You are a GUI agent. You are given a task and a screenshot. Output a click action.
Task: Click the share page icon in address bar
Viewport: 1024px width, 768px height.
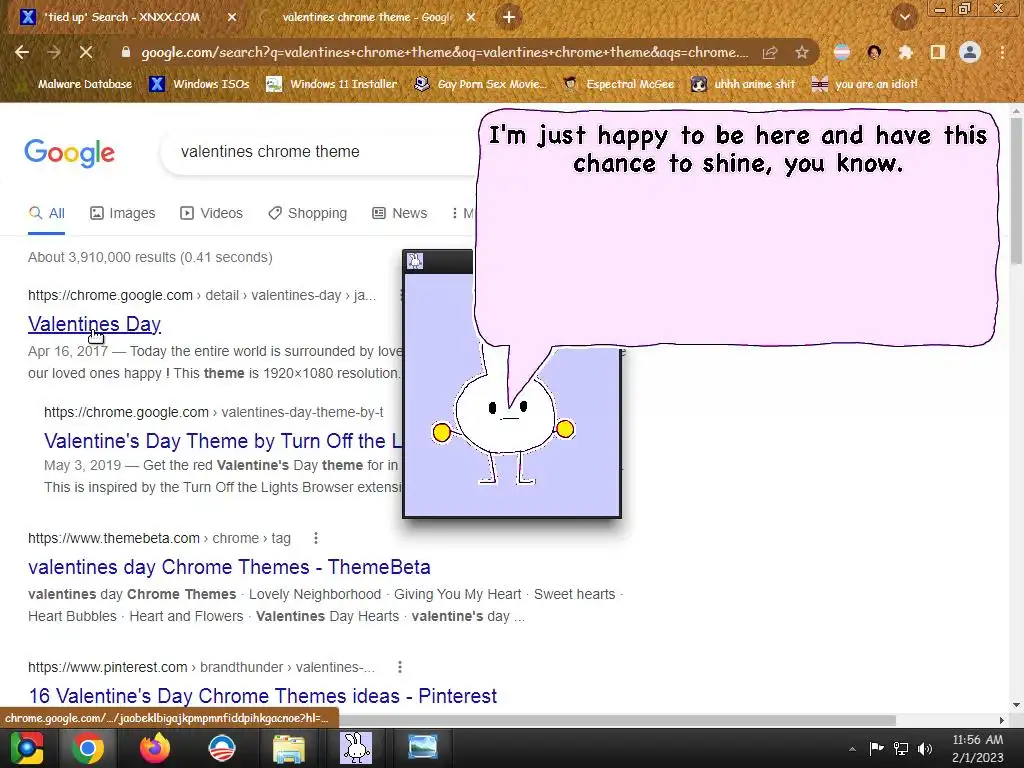point(770,52)
